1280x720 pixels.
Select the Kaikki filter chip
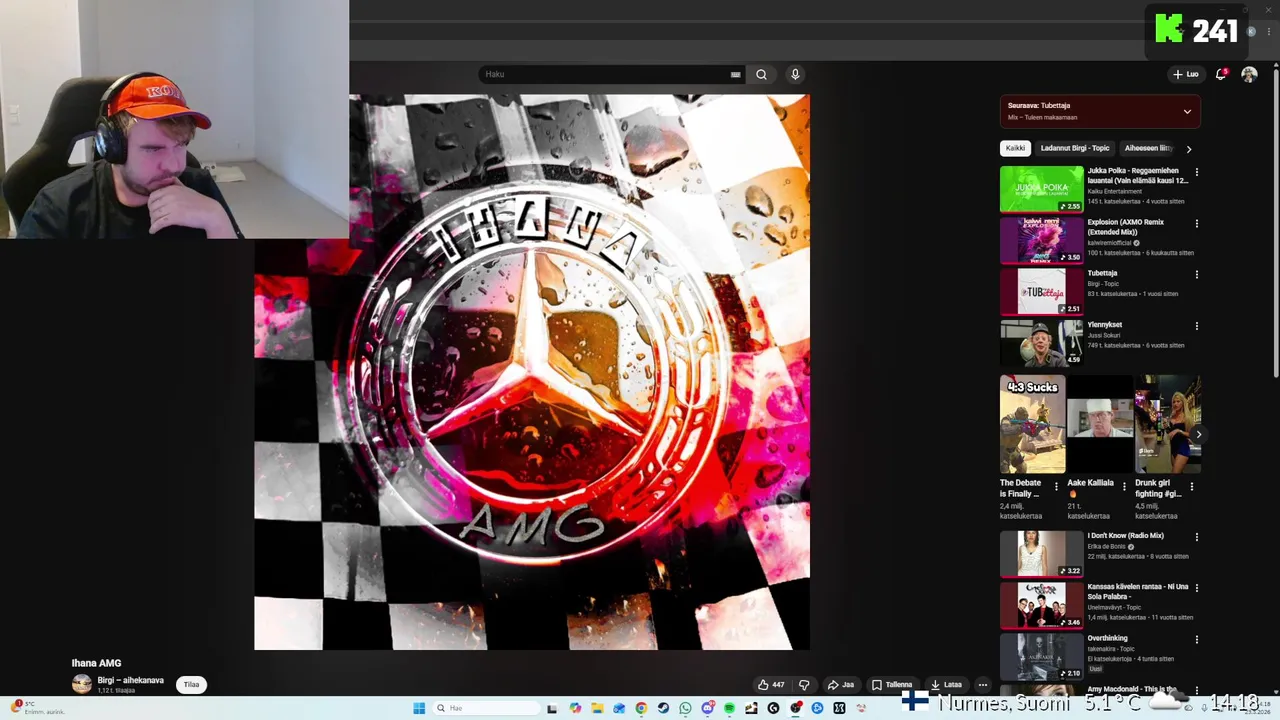[x=1015, y=148]
